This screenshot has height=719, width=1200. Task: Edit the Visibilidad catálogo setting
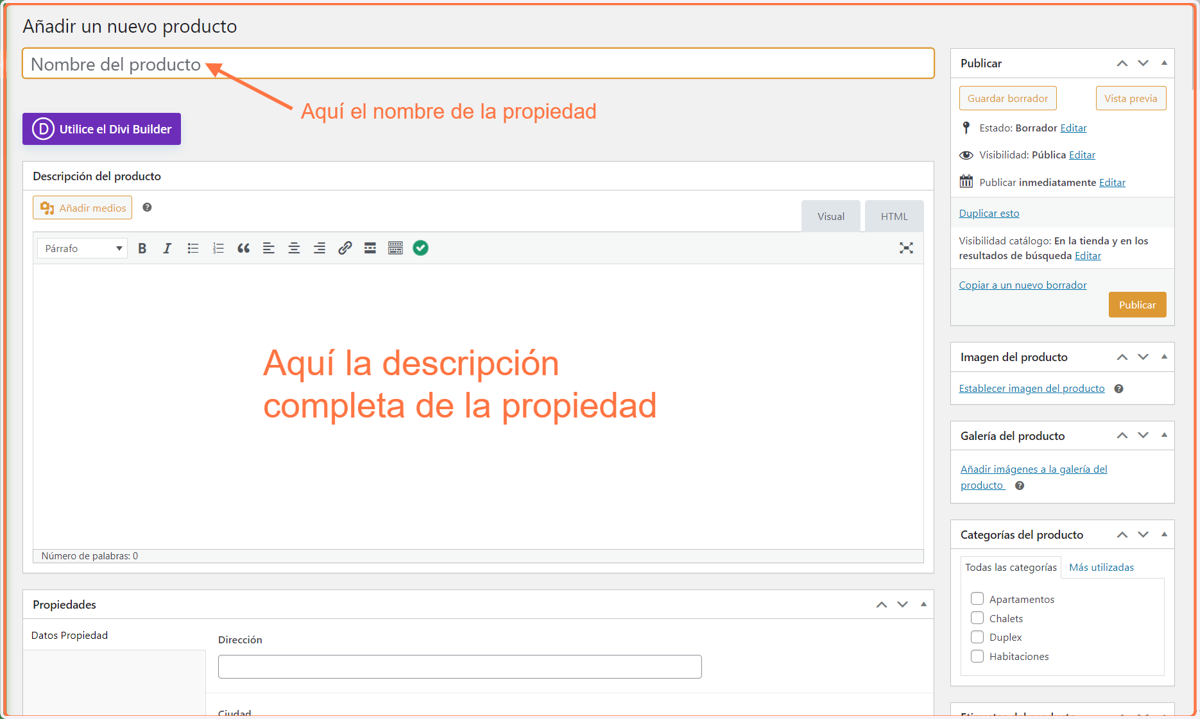(1088, 256)
